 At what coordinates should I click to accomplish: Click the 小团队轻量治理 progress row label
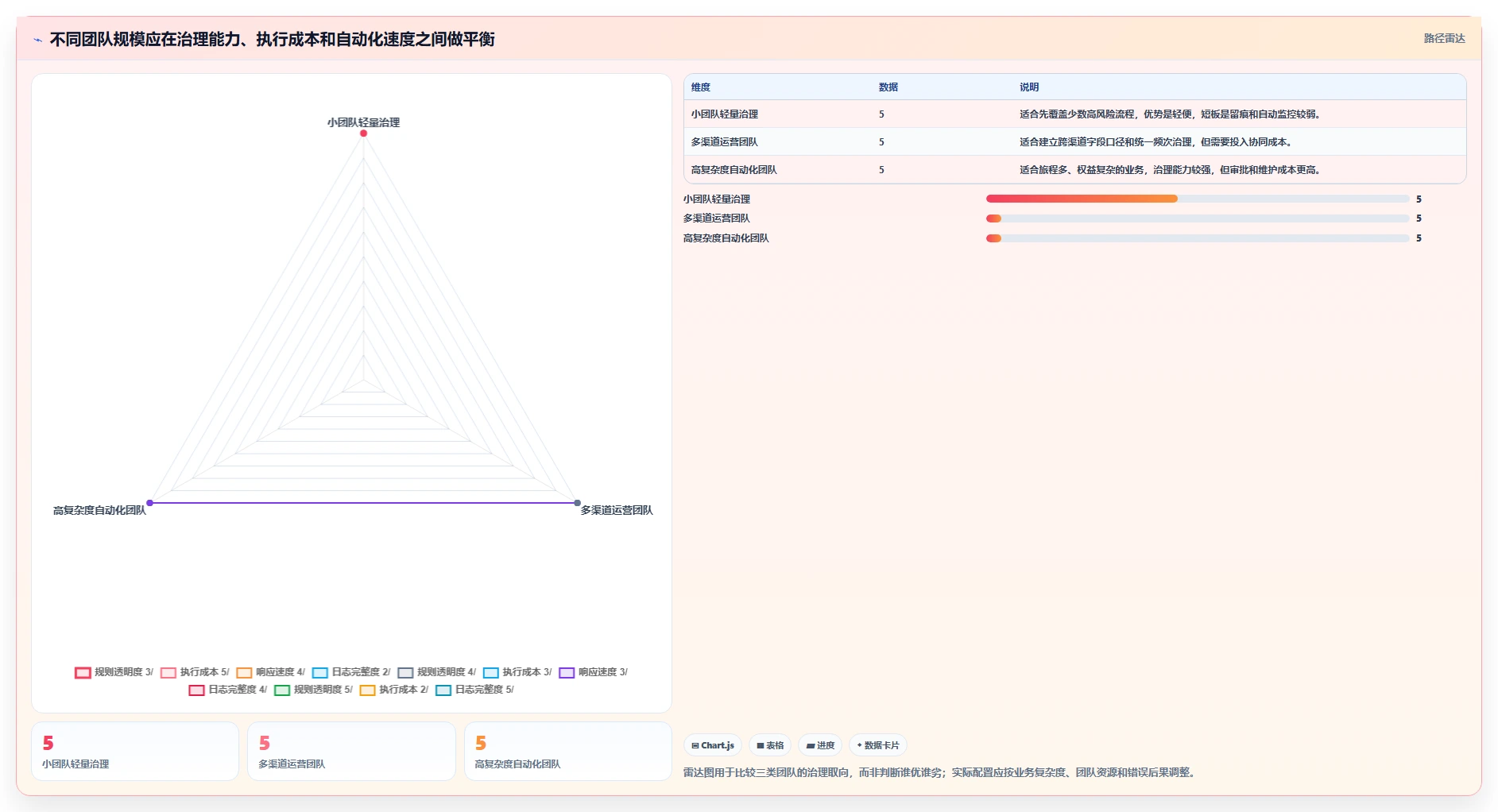point(717,199)
